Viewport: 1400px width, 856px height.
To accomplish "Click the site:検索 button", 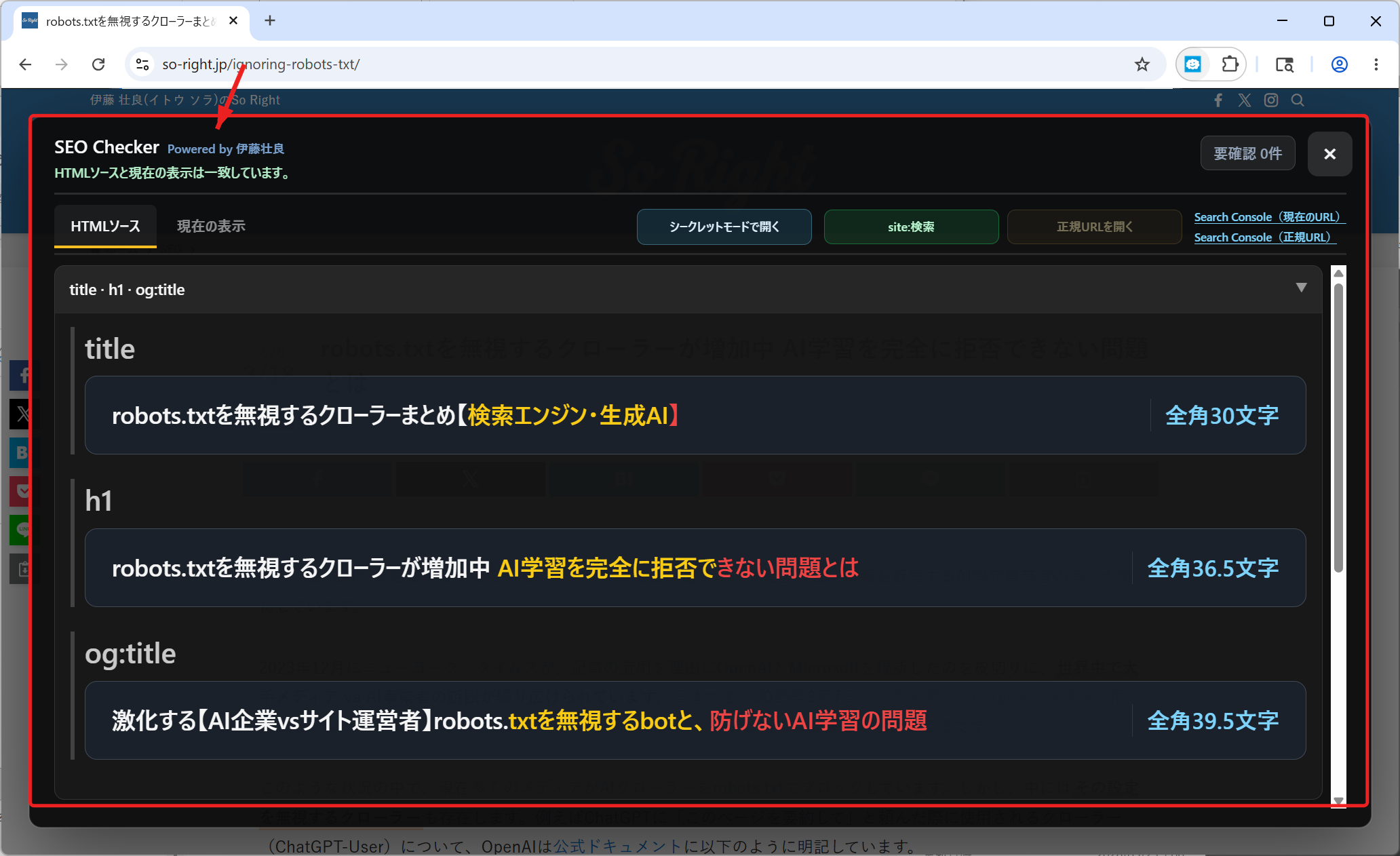I will (911, 227).
